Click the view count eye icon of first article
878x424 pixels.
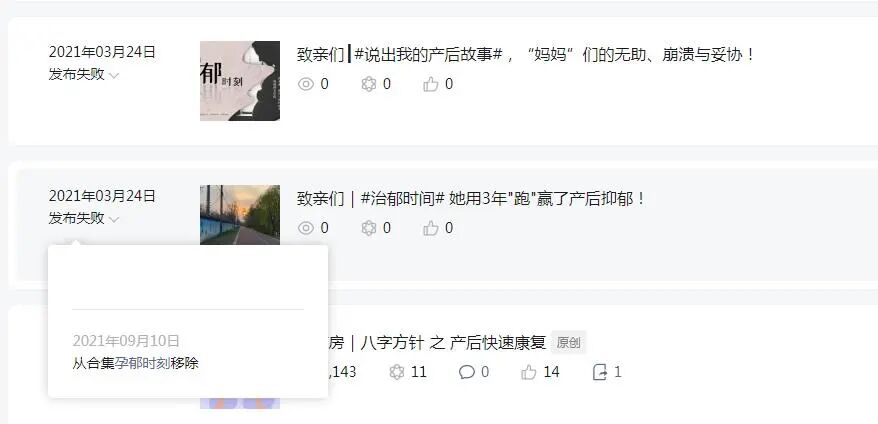point(306,84)
